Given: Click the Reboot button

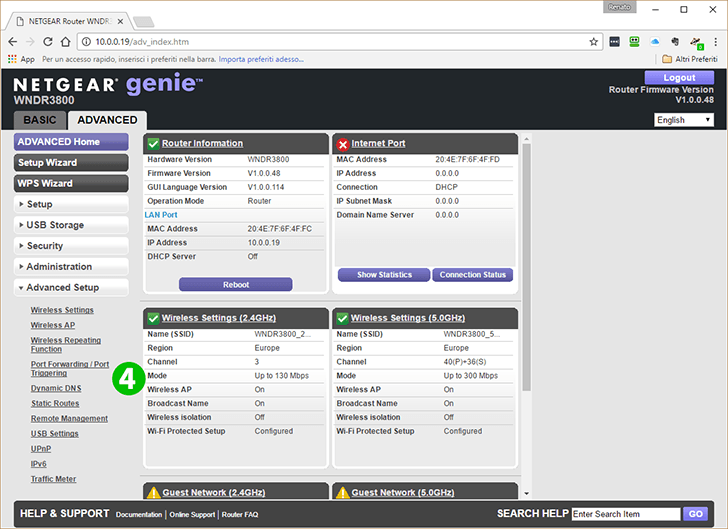Looking at the screenshot, I should [236, 285].
